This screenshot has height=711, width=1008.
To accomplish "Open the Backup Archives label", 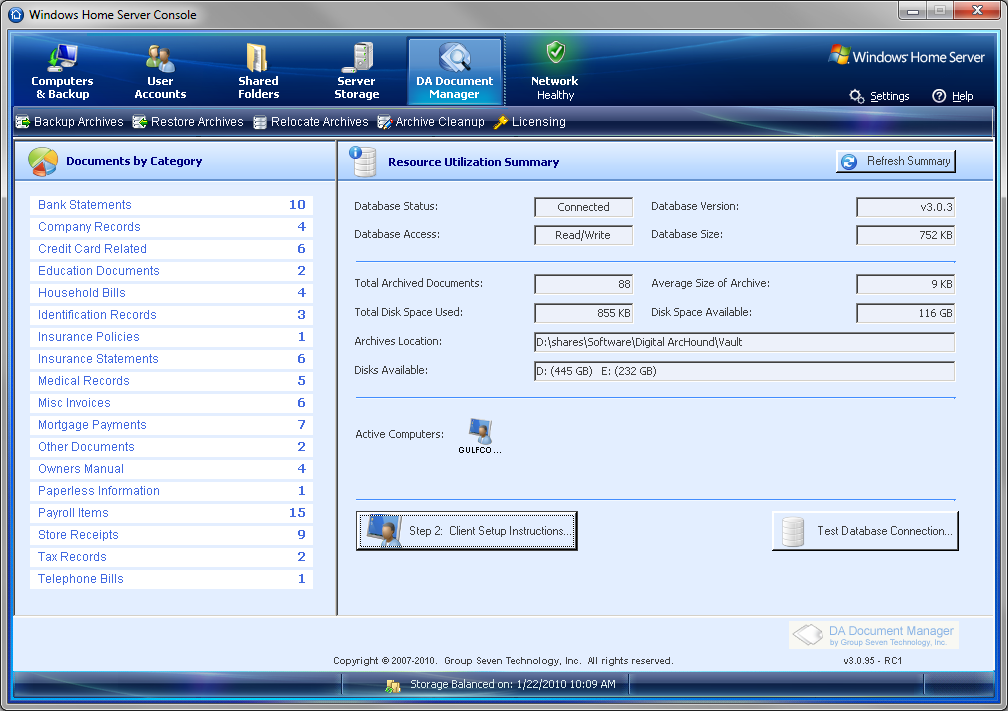I will click(78, 122).
